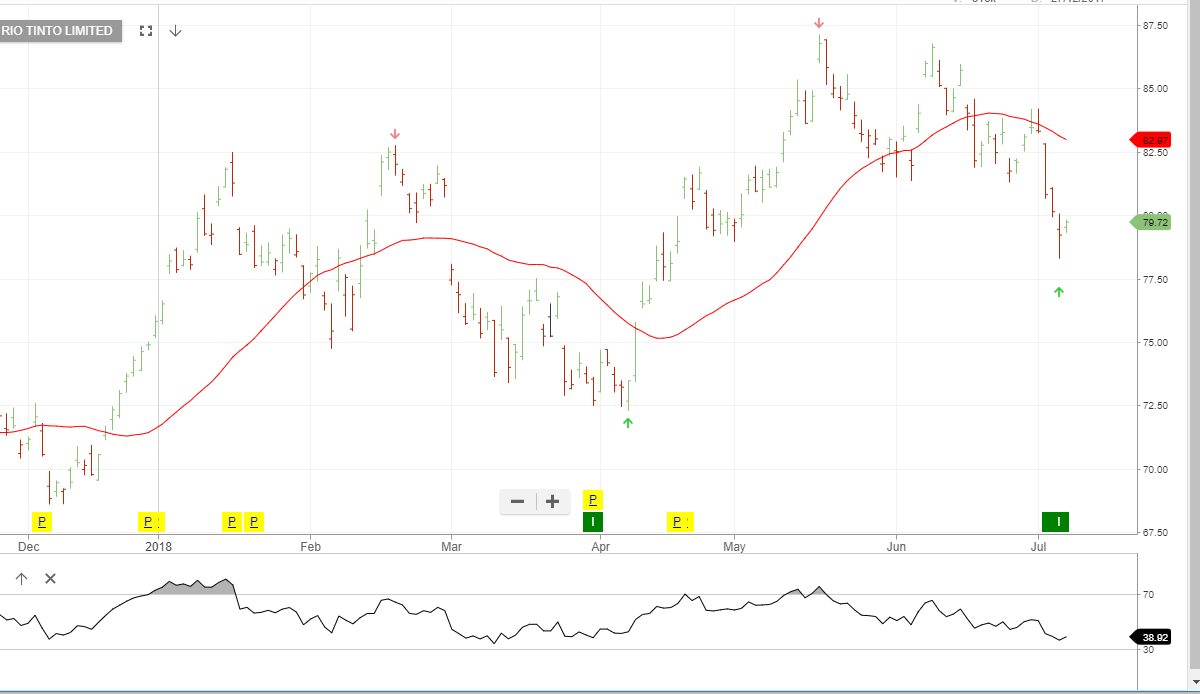Open the P marker at start of 2018

coord(150,521)
